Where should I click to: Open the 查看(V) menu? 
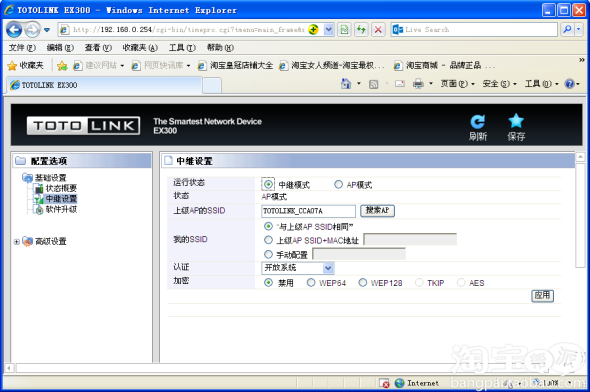(98, 48)
